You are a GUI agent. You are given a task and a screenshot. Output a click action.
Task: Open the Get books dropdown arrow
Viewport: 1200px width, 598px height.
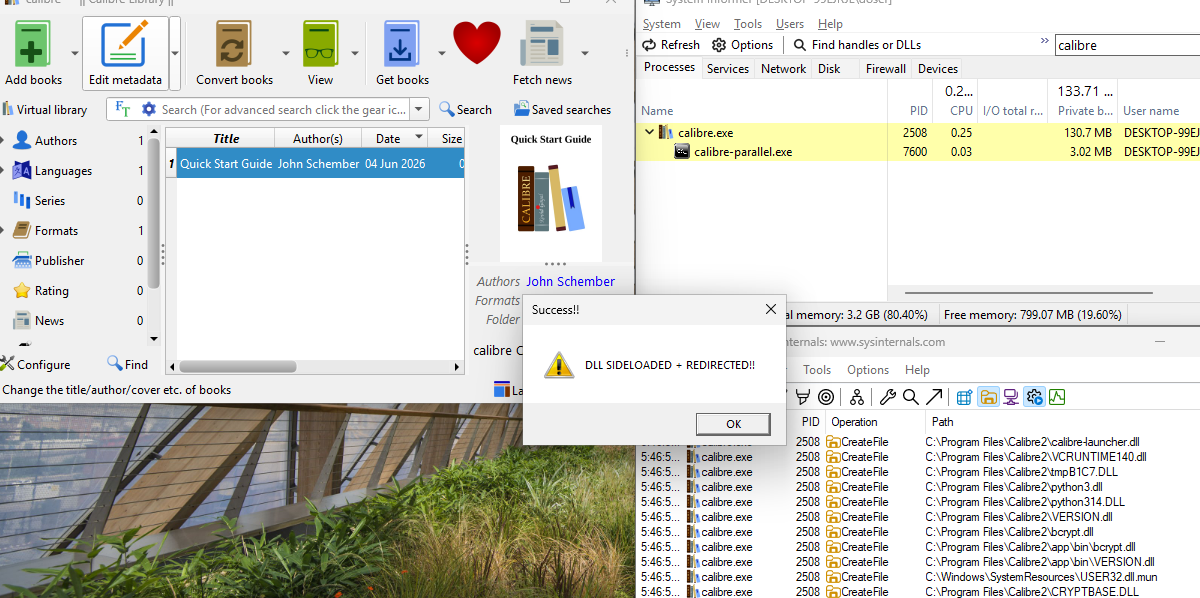(x=441, y=53)
